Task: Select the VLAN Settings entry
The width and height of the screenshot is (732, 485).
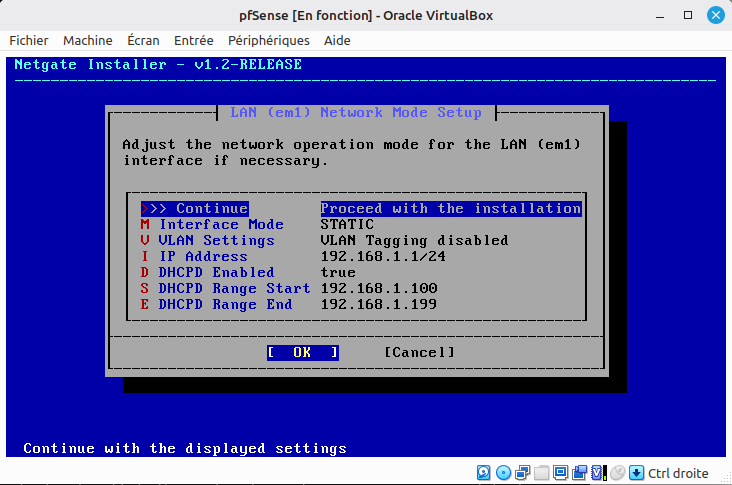Action: 208,240
